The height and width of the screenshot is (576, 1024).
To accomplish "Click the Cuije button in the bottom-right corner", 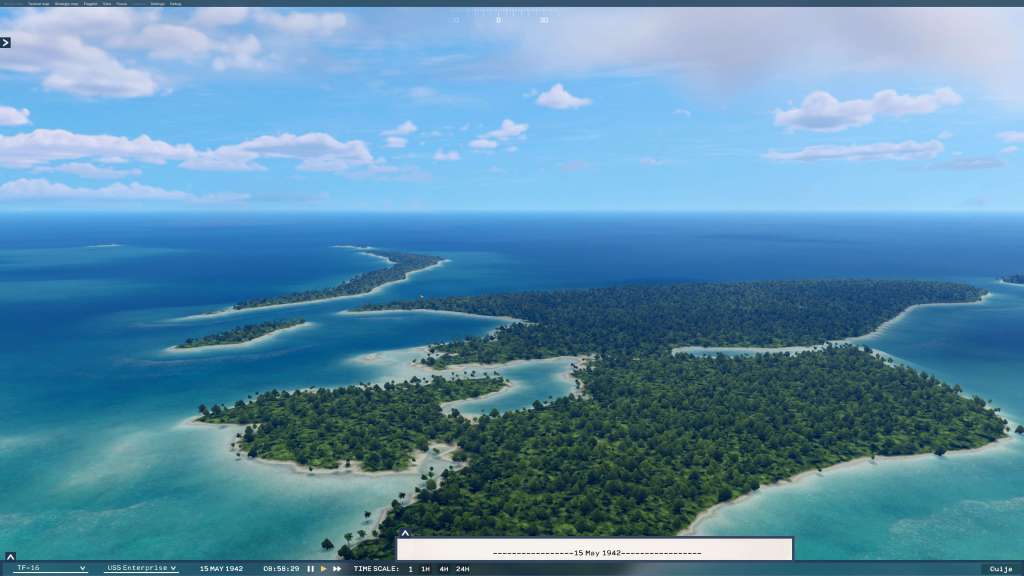I will pos(1000,568).
